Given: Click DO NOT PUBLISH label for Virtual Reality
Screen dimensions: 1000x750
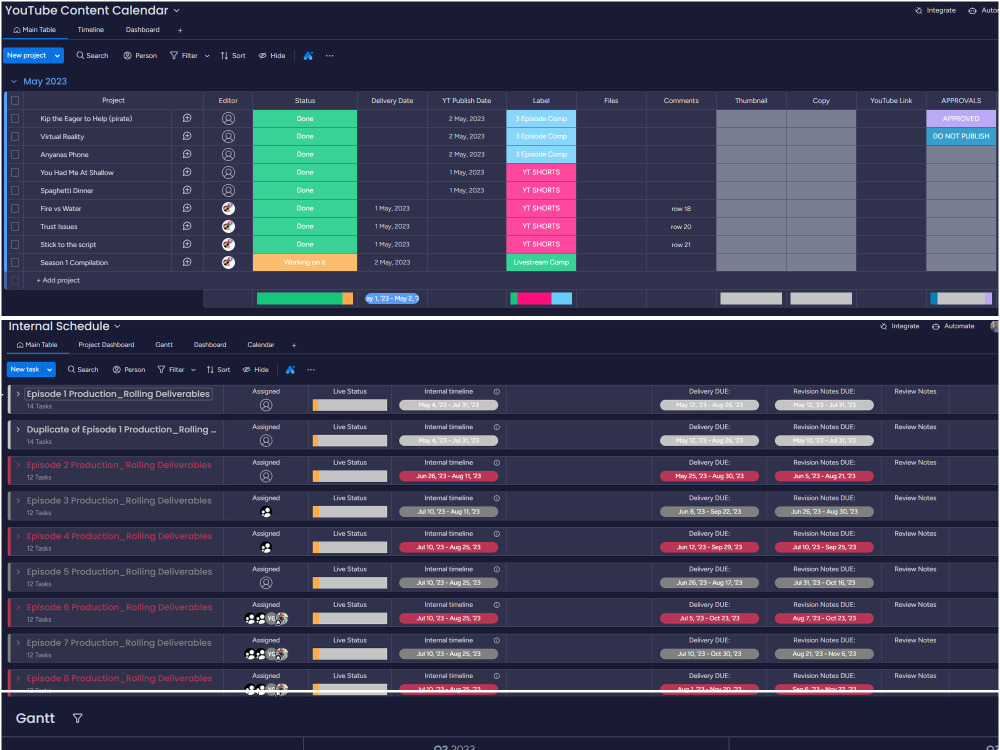Looking at the screenshot, I should pos(960,136).
